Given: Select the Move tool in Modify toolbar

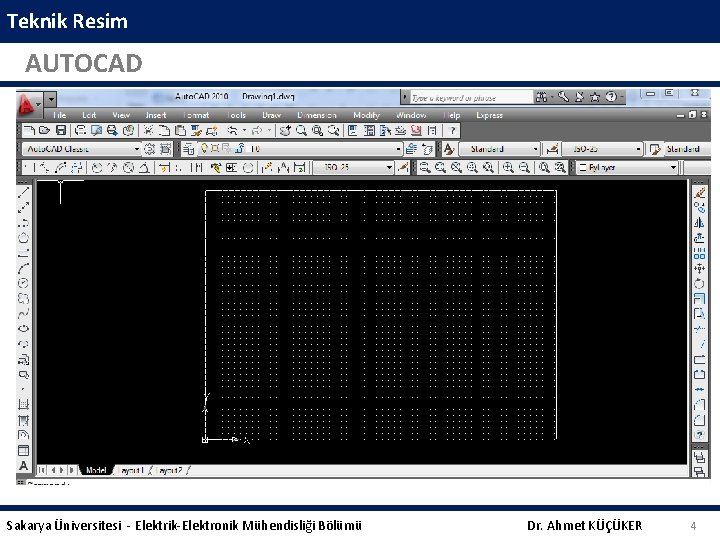Looking at the screenshot, I should click(699, 268).
